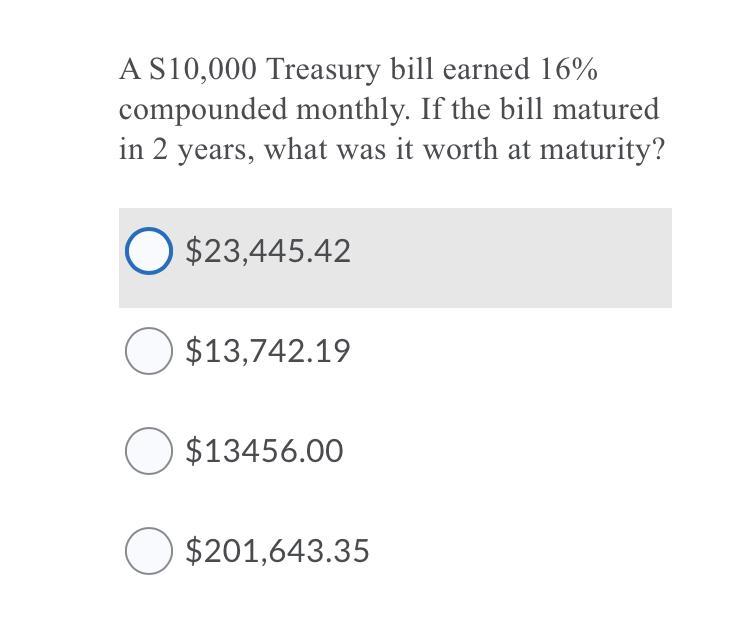Pick the $13456.00 radio button
The image size is (750, 624).
click(149, 450)
